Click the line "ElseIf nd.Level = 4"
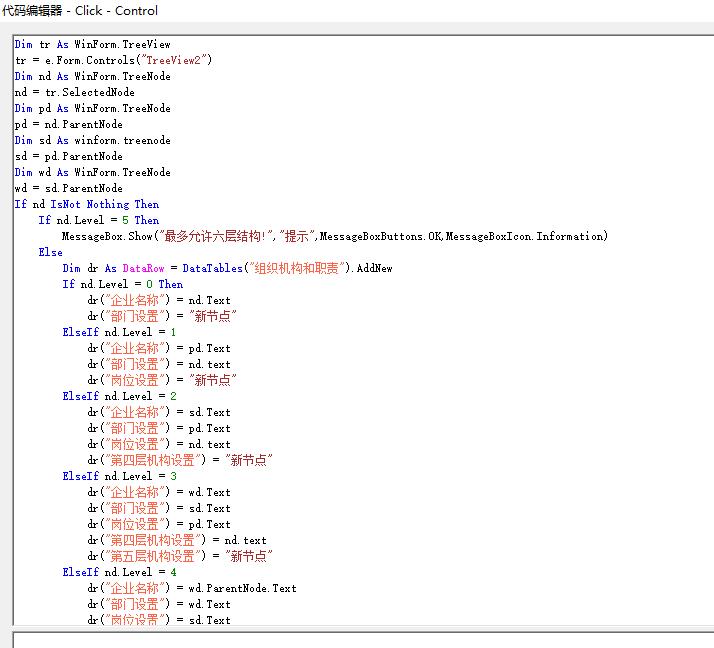The height and width of the screenshot is (648, 714). click(x=119, y=572)
